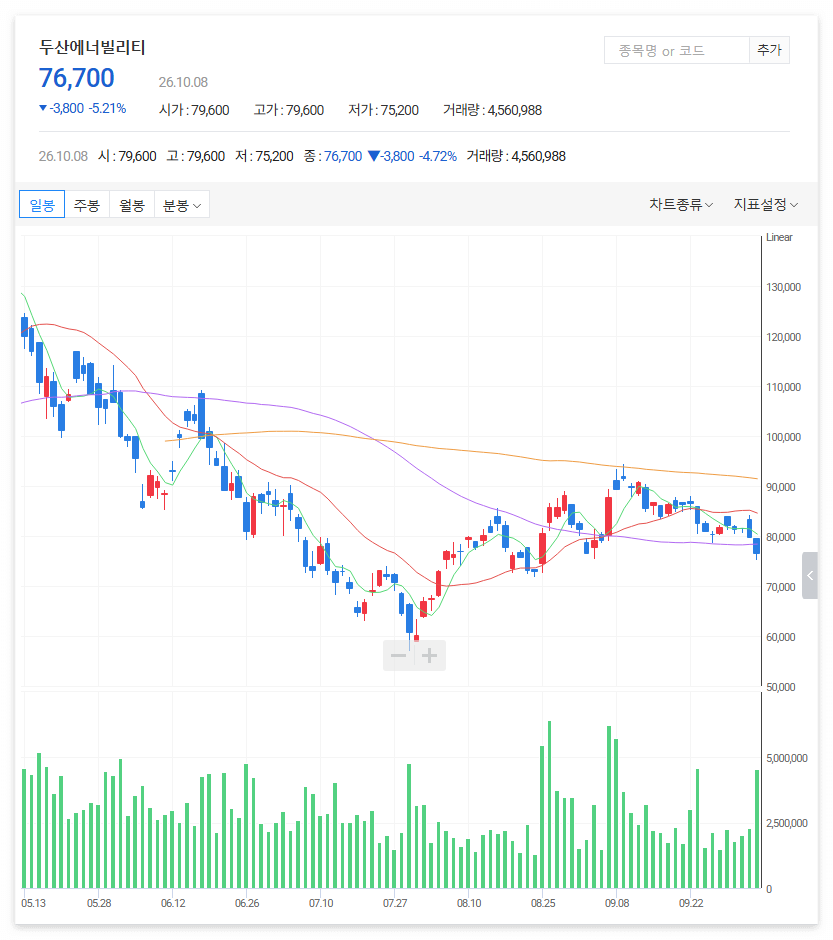
Task: Click the 추가 add button
Action: pos(769,50)
